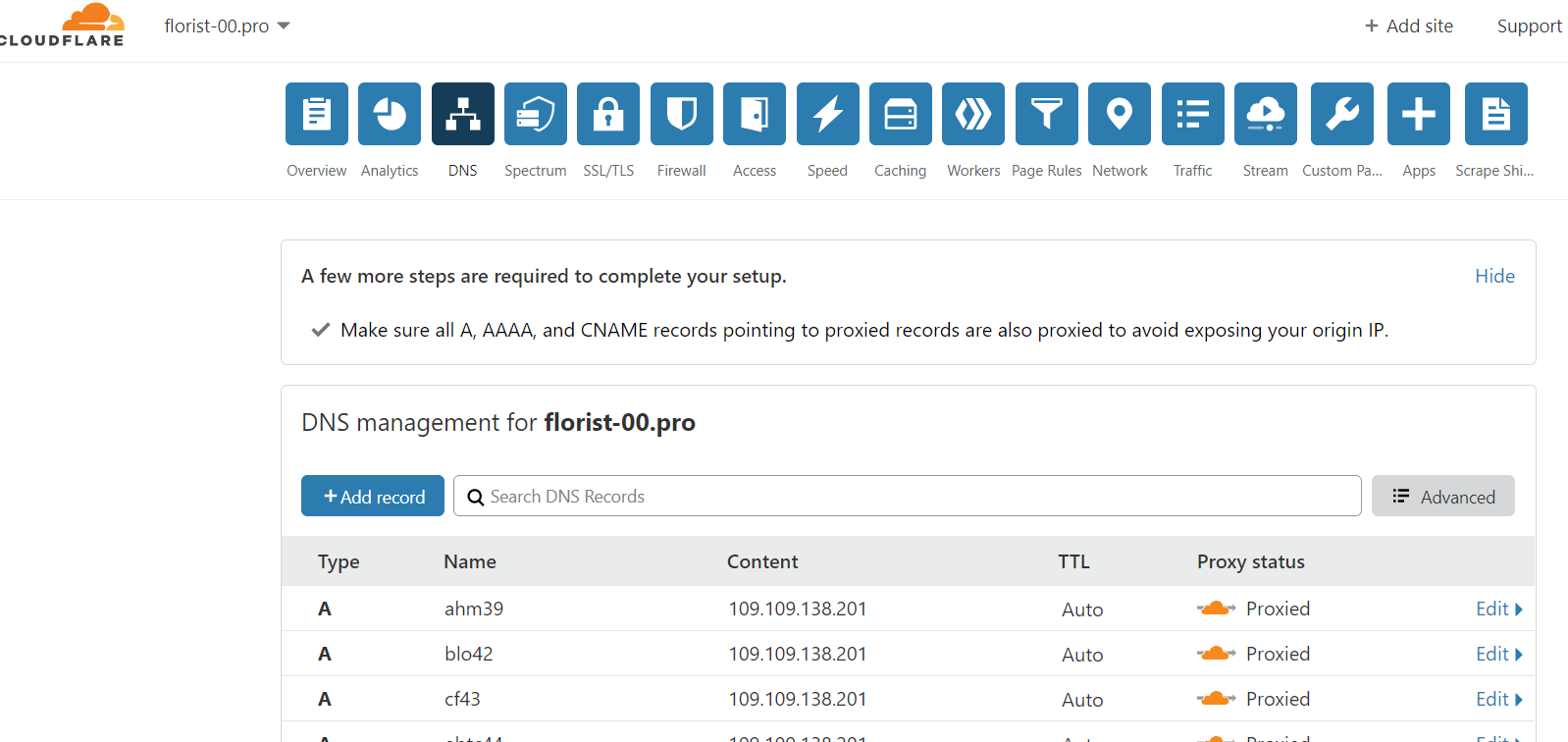Click the IP address of cf43
The image size is (1568, 742).
(798, 699)
